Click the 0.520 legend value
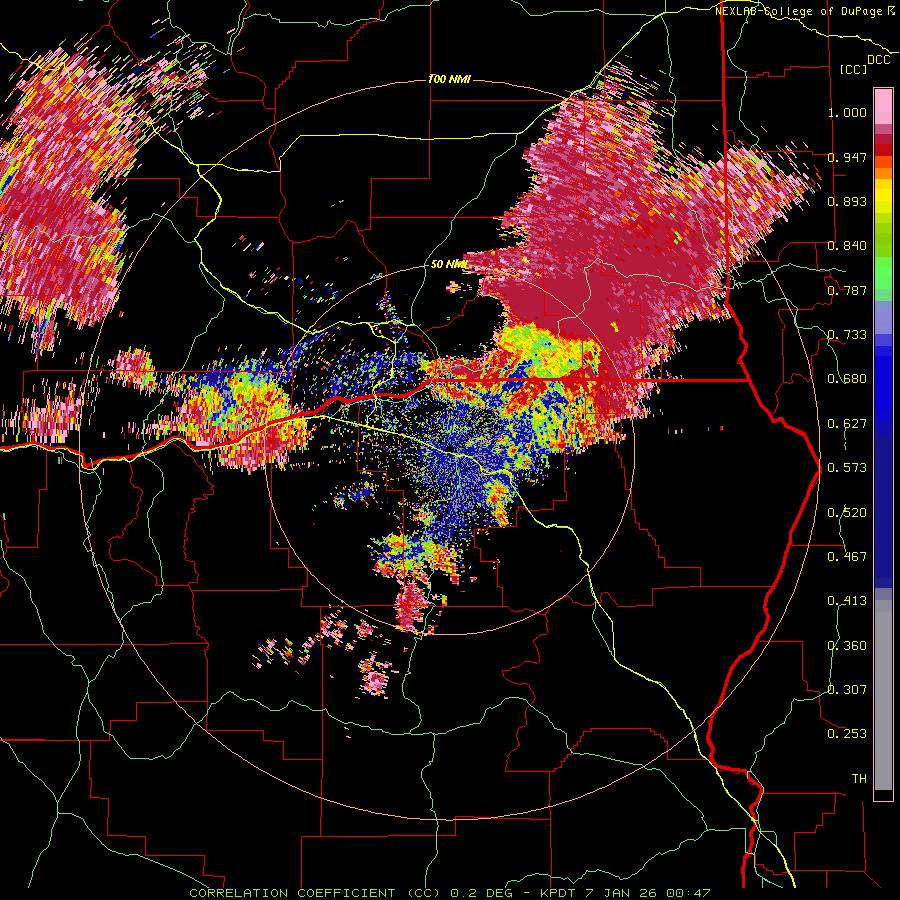The height and width of the screenshot is (900, 900). [847, 513]
